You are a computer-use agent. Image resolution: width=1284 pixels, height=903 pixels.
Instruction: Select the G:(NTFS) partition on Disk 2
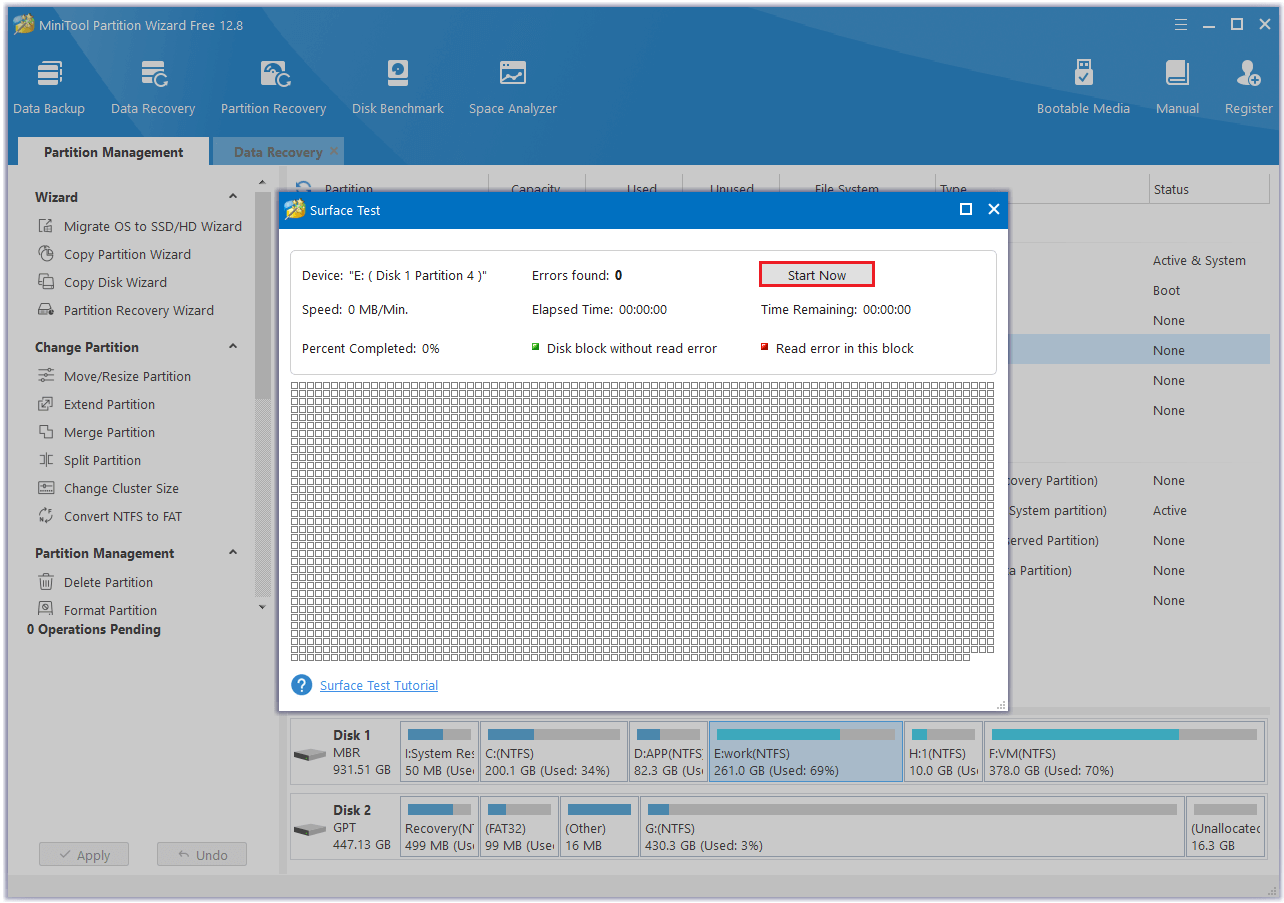point(912,827)
